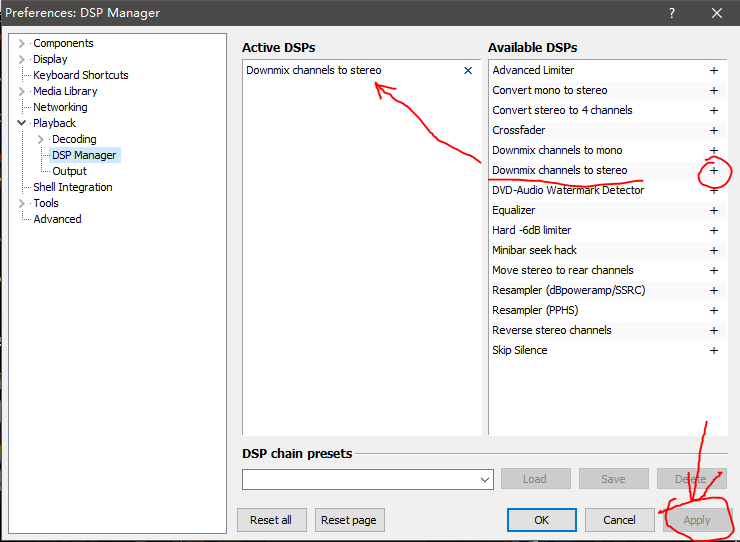
Task: Click plus for Convert mono to stereo
Action: pos(714,91)
